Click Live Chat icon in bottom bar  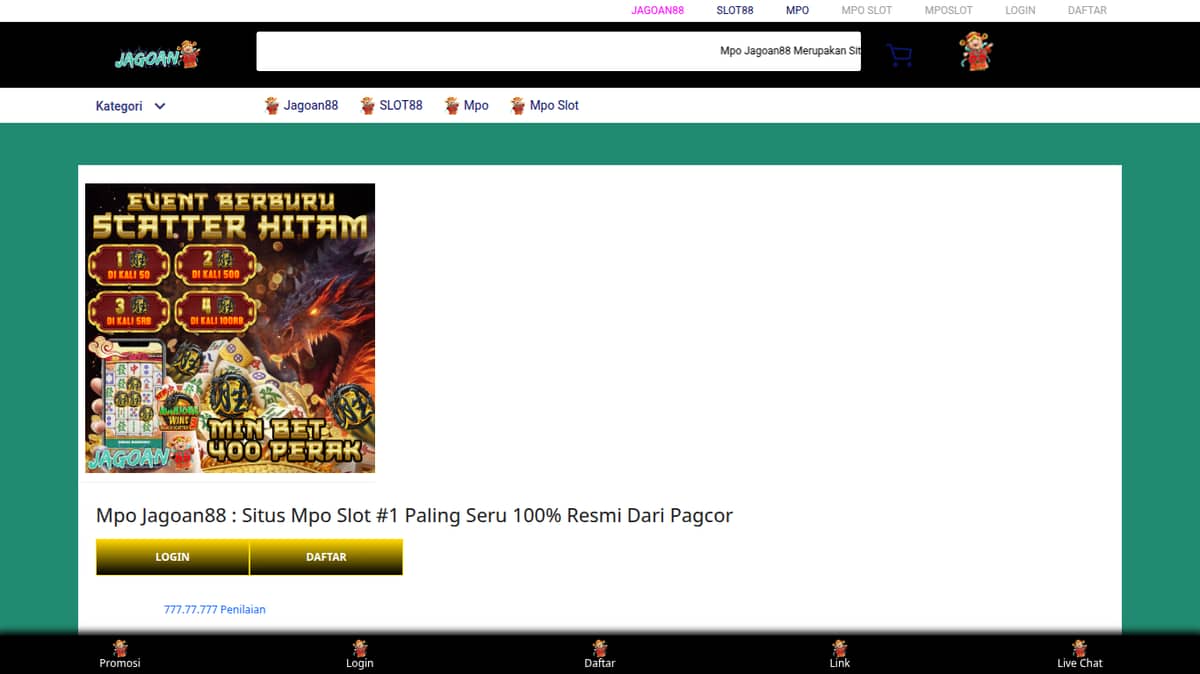tap(1080, 648)
